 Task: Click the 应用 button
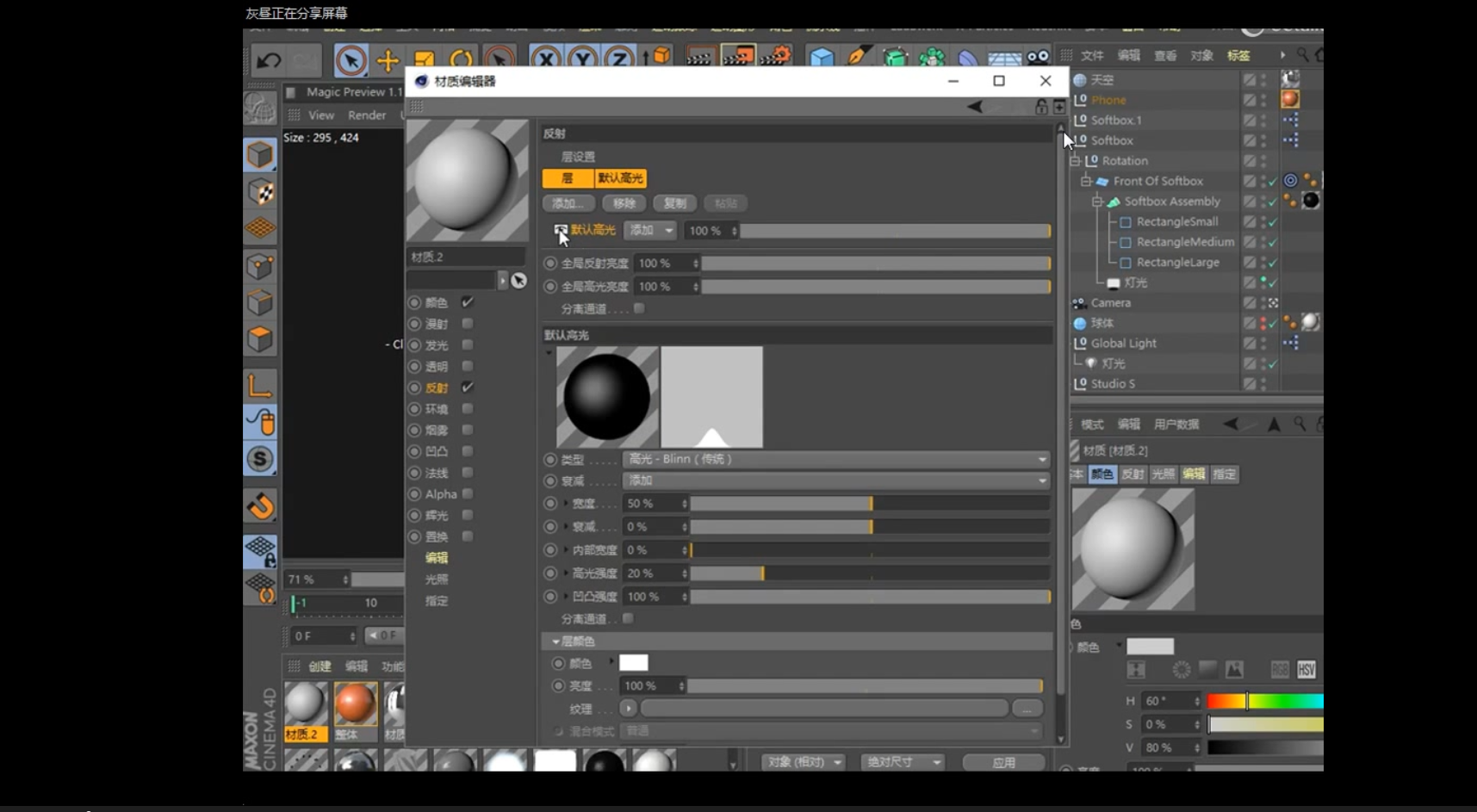[x=1003, y=762]
